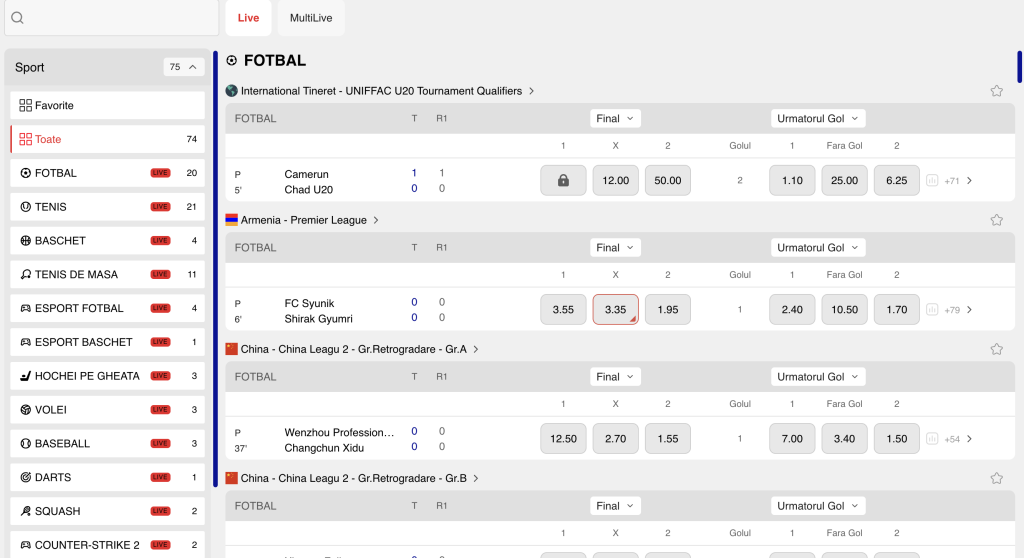Click the Toate grid icon
The height and width of the screenshot is (558, 1024).
pyautogui.click(x=25, y=139)
